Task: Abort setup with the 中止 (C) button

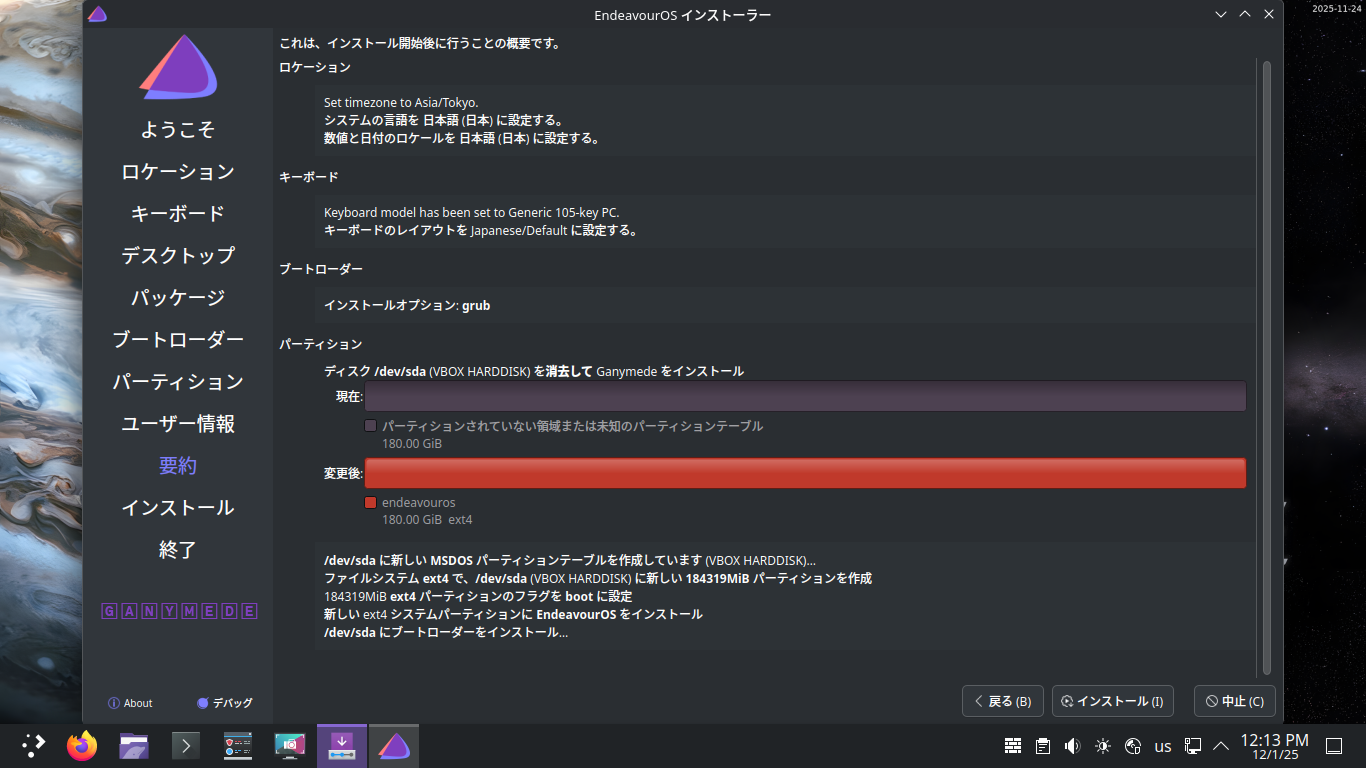Action: tap(1235, 701)
